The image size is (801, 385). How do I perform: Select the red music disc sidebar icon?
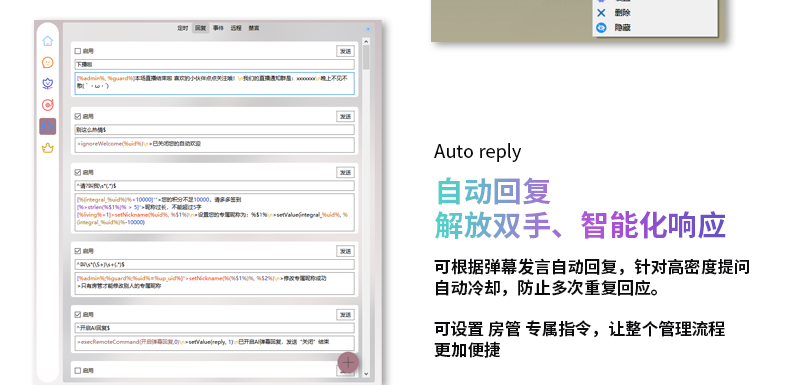pyautogui.click(x=48, y=105)
